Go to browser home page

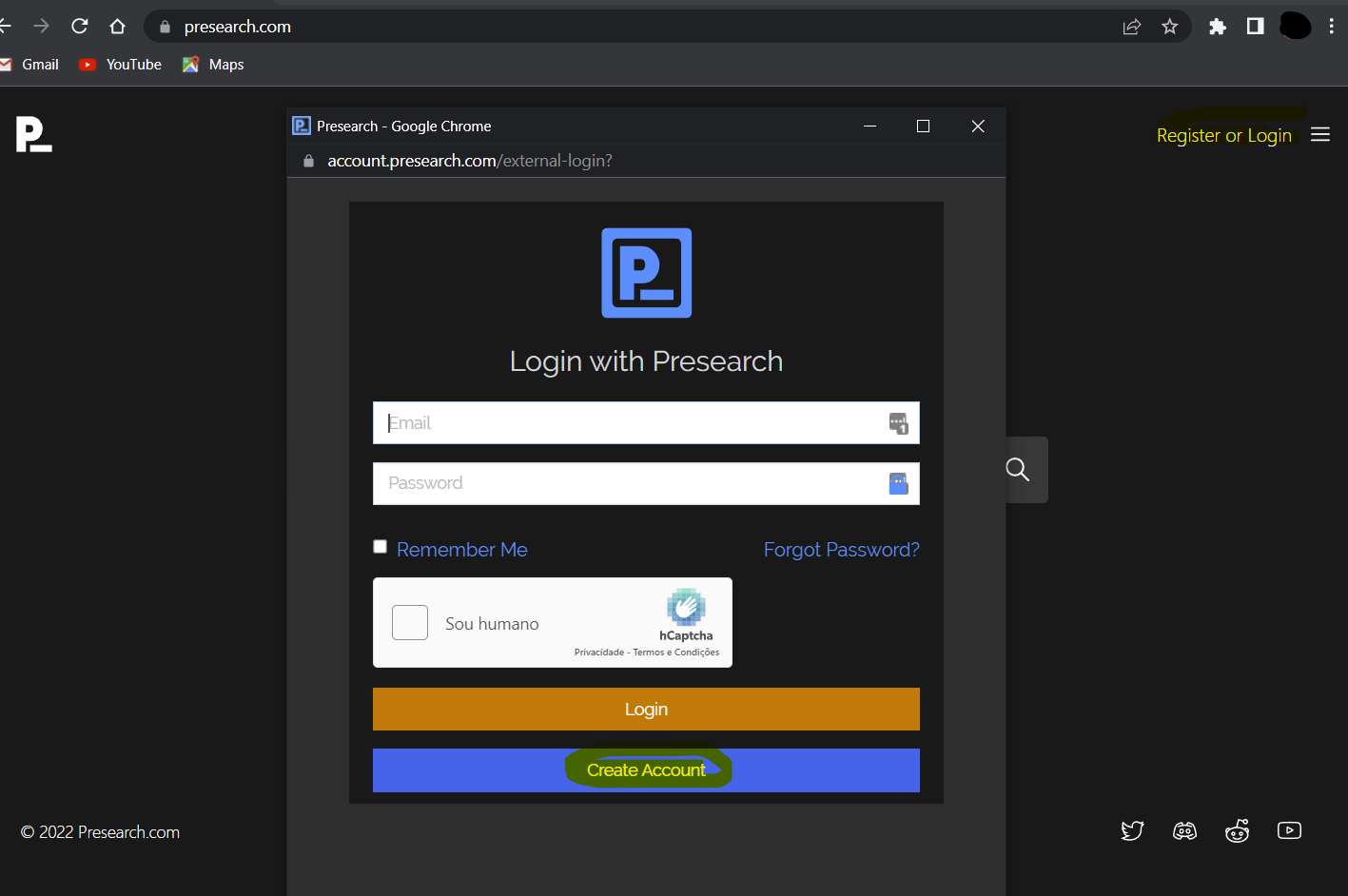coord(117,27)
